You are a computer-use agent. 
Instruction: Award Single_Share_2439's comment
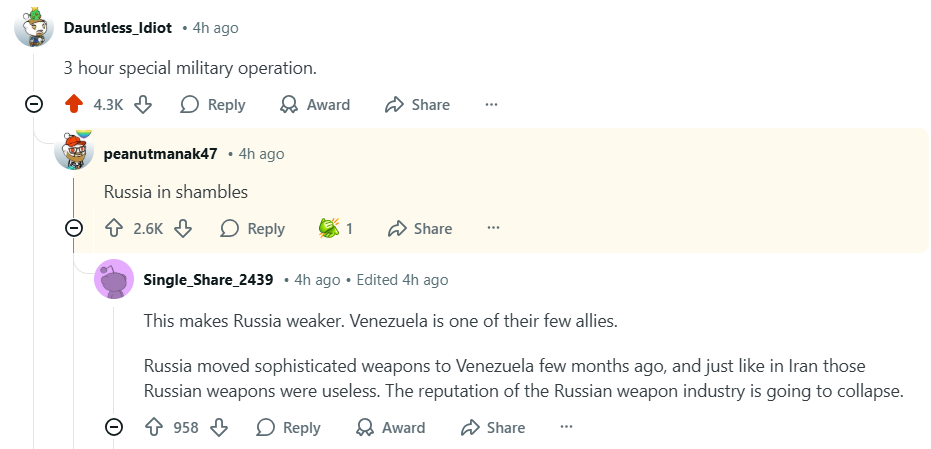pyautogui.click(x=390, y=427)
